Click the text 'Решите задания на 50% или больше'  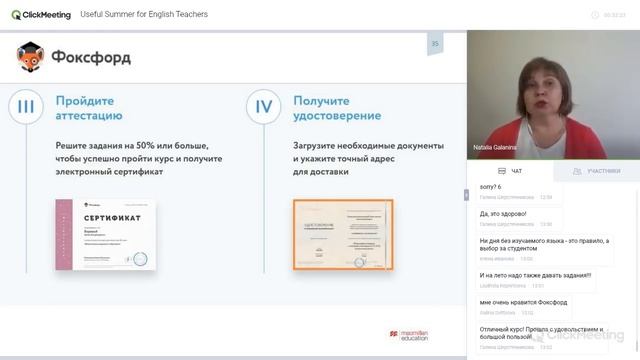(132, 146)
